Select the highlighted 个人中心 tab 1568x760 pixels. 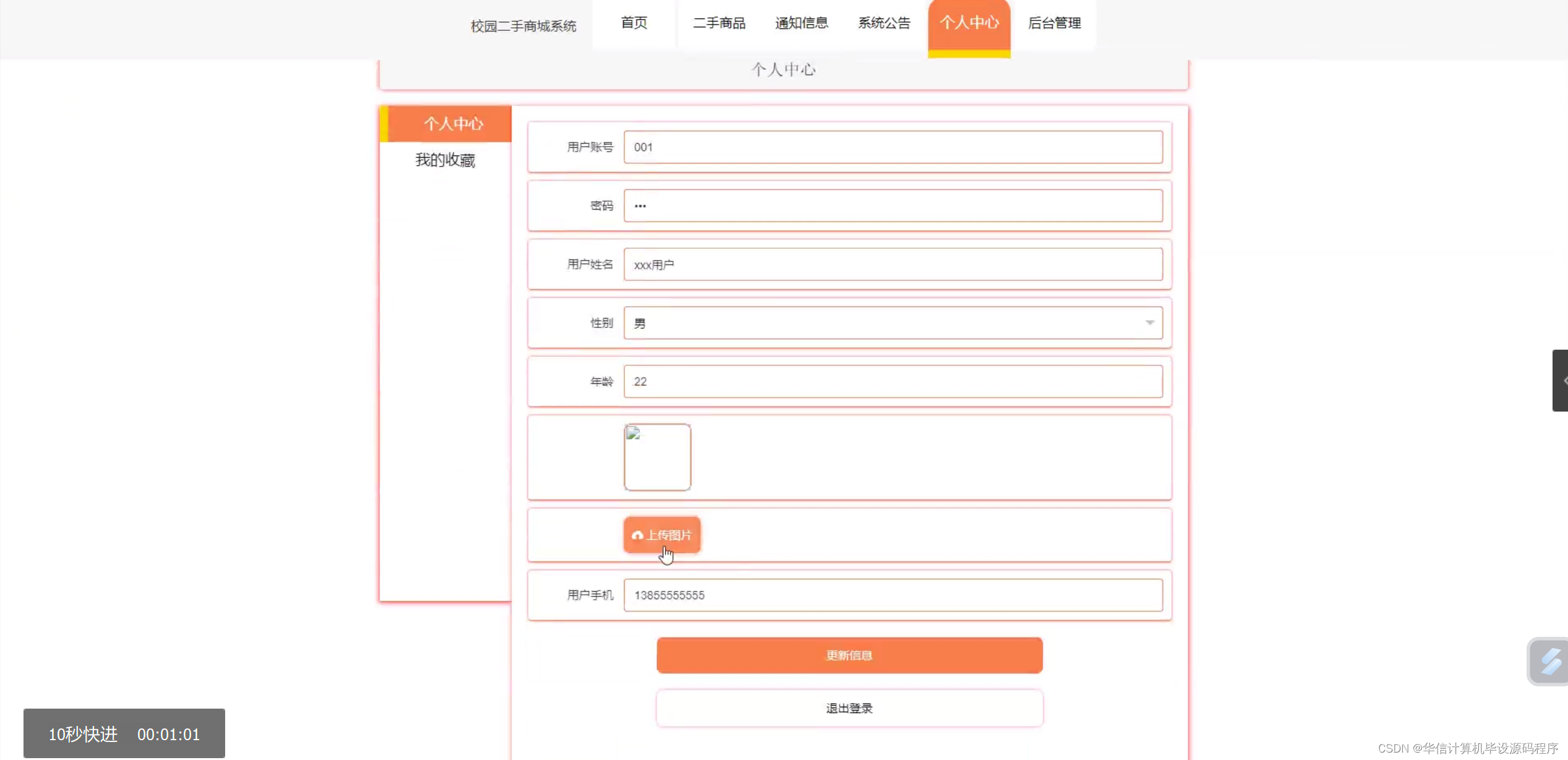[x=969, y=23]
